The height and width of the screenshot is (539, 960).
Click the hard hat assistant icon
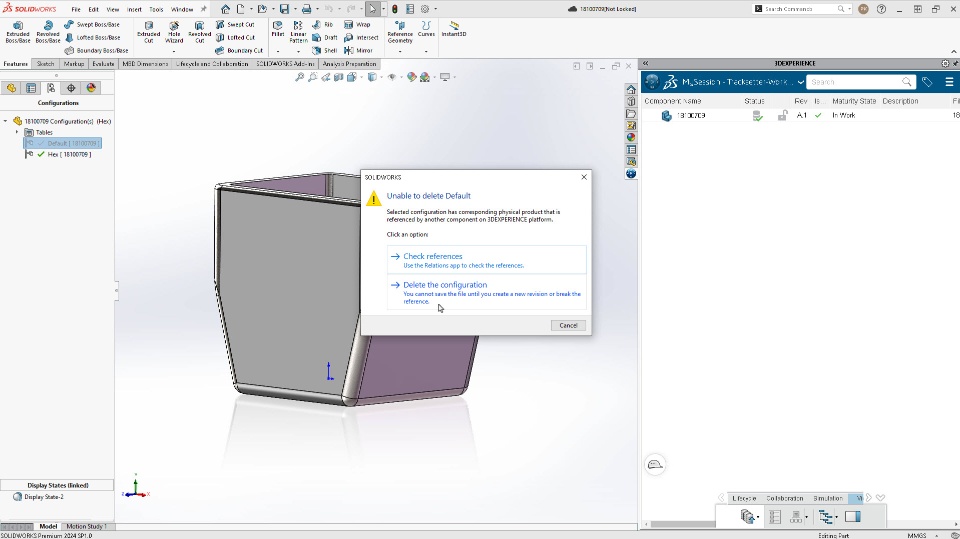[655, 465]
